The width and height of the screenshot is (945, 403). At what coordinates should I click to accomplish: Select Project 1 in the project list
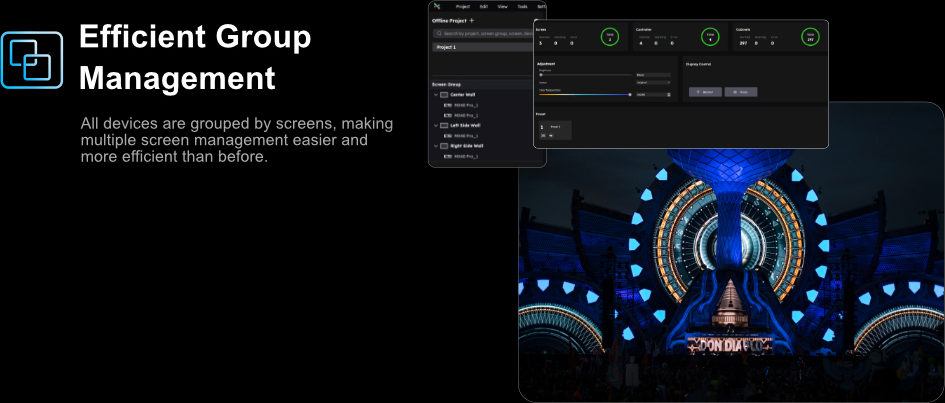click(446, 47)
